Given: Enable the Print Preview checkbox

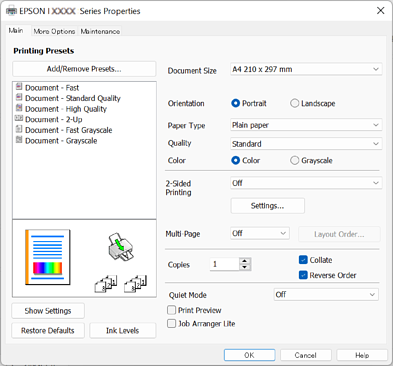Looking at the screenshot, I should click(171, 310).
